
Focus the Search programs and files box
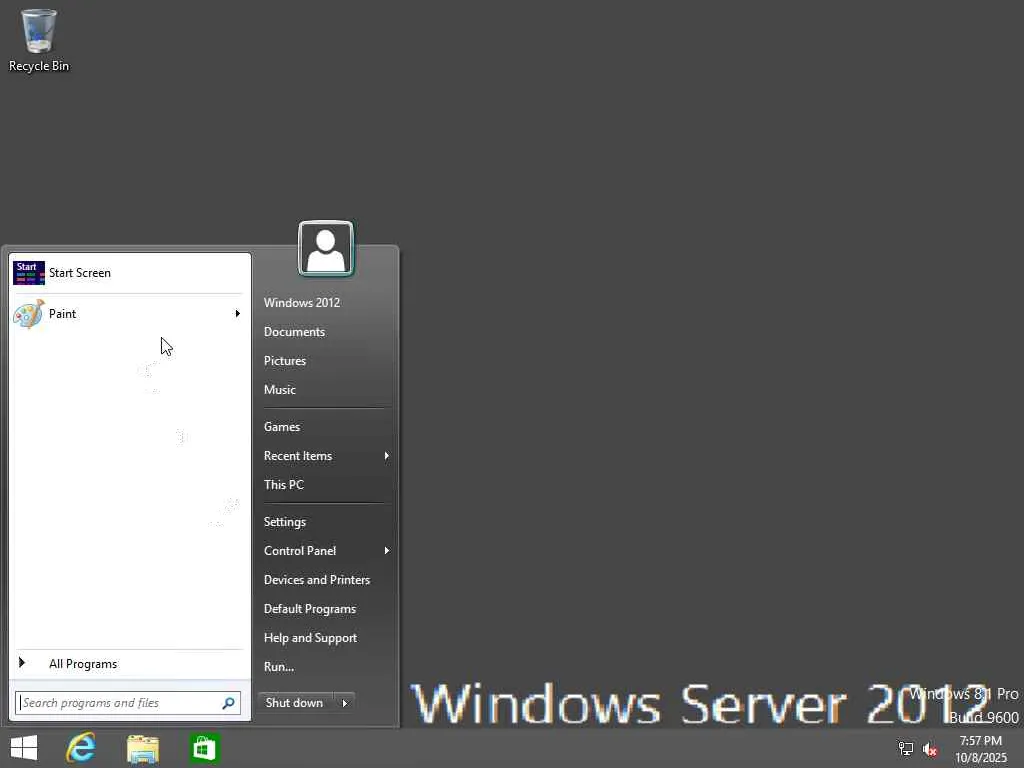pyautogui.click(x=128, y=703)
